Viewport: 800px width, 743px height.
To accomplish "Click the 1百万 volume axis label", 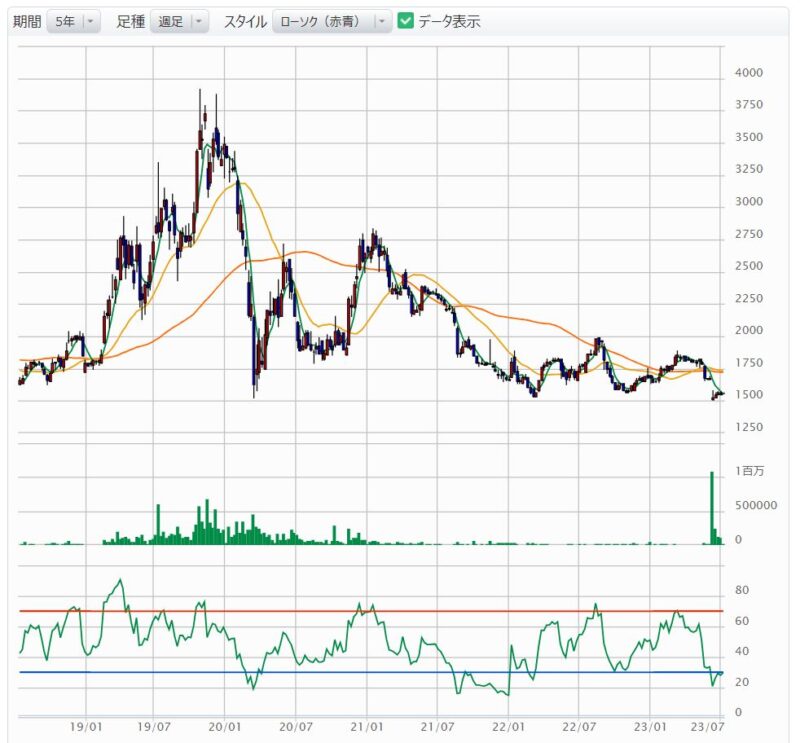I will 749,470.
